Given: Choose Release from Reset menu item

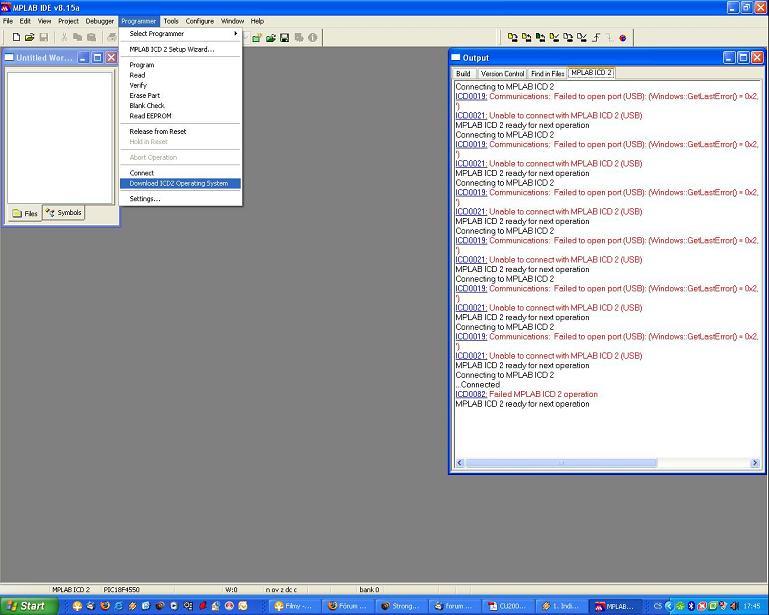Looking at the screenshot, I should pyautogui.click(x=180, y=131).
